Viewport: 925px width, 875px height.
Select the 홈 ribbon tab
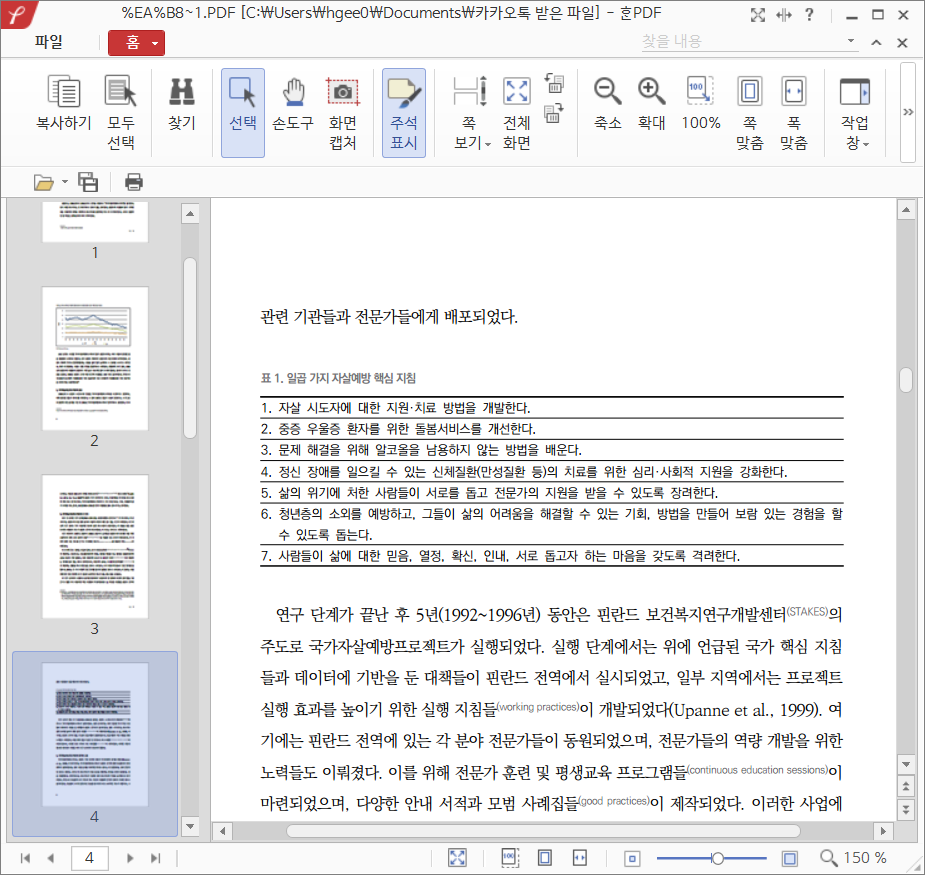[x=136, y=42]
